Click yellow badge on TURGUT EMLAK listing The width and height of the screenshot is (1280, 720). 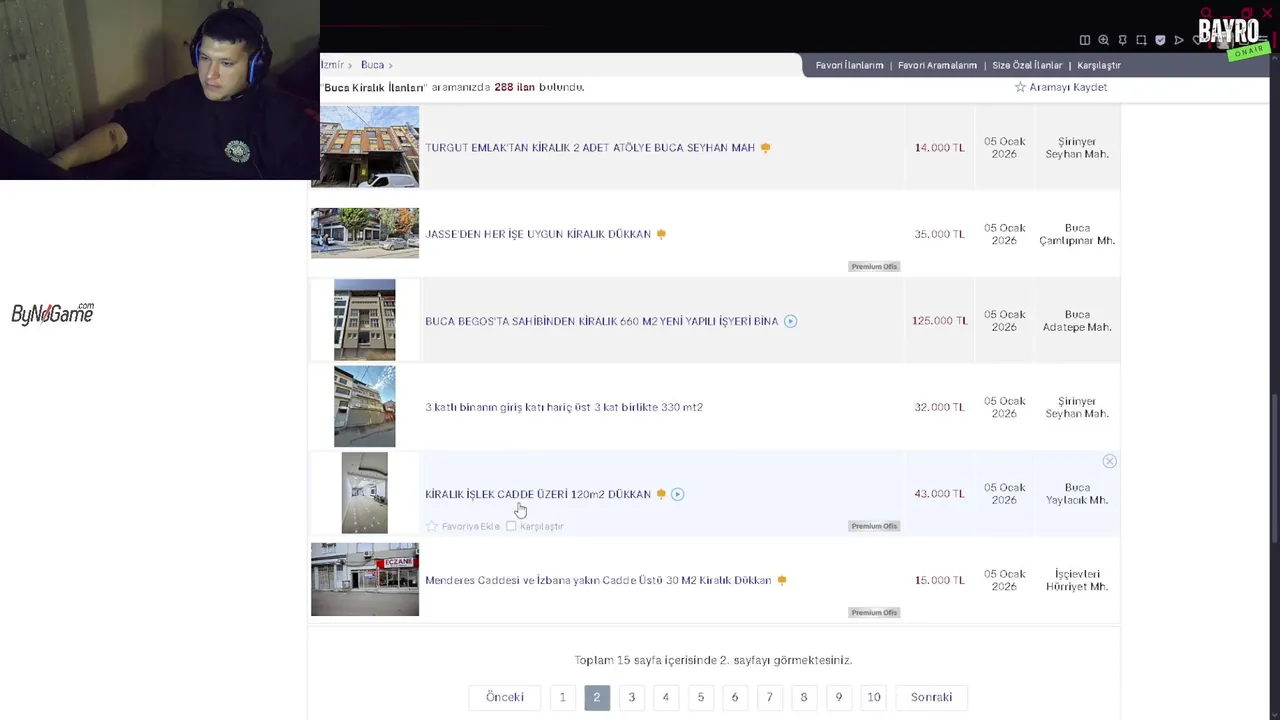(766, 148)
